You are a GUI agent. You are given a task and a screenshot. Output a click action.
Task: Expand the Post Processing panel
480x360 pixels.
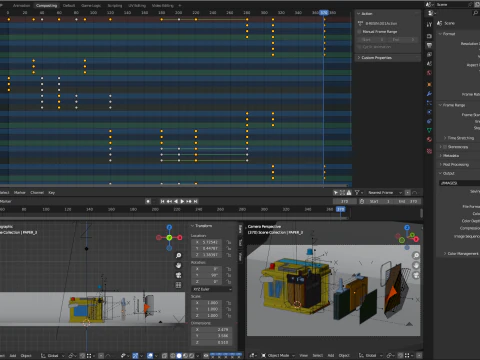click(454, 164)
